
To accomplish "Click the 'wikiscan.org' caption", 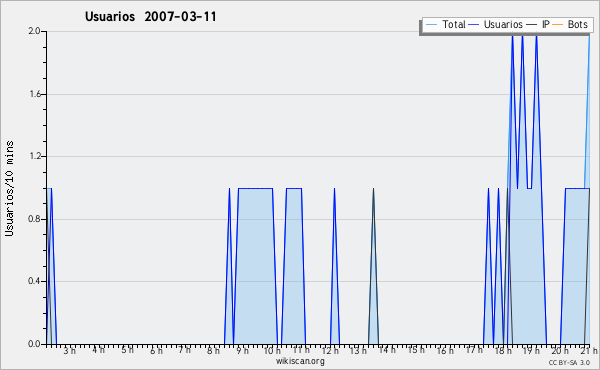I will pos(300,361).
